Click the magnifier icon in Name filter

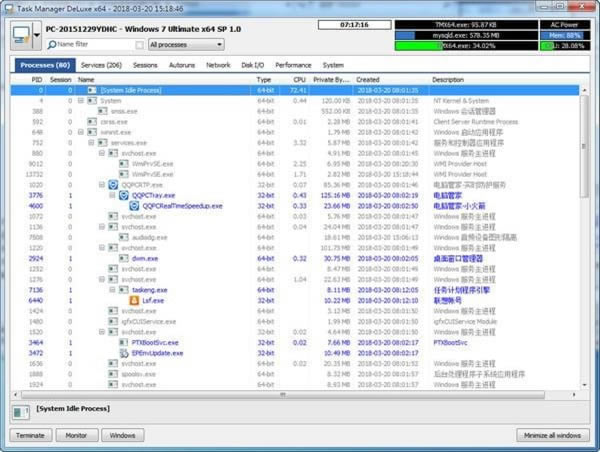[51, 45]
